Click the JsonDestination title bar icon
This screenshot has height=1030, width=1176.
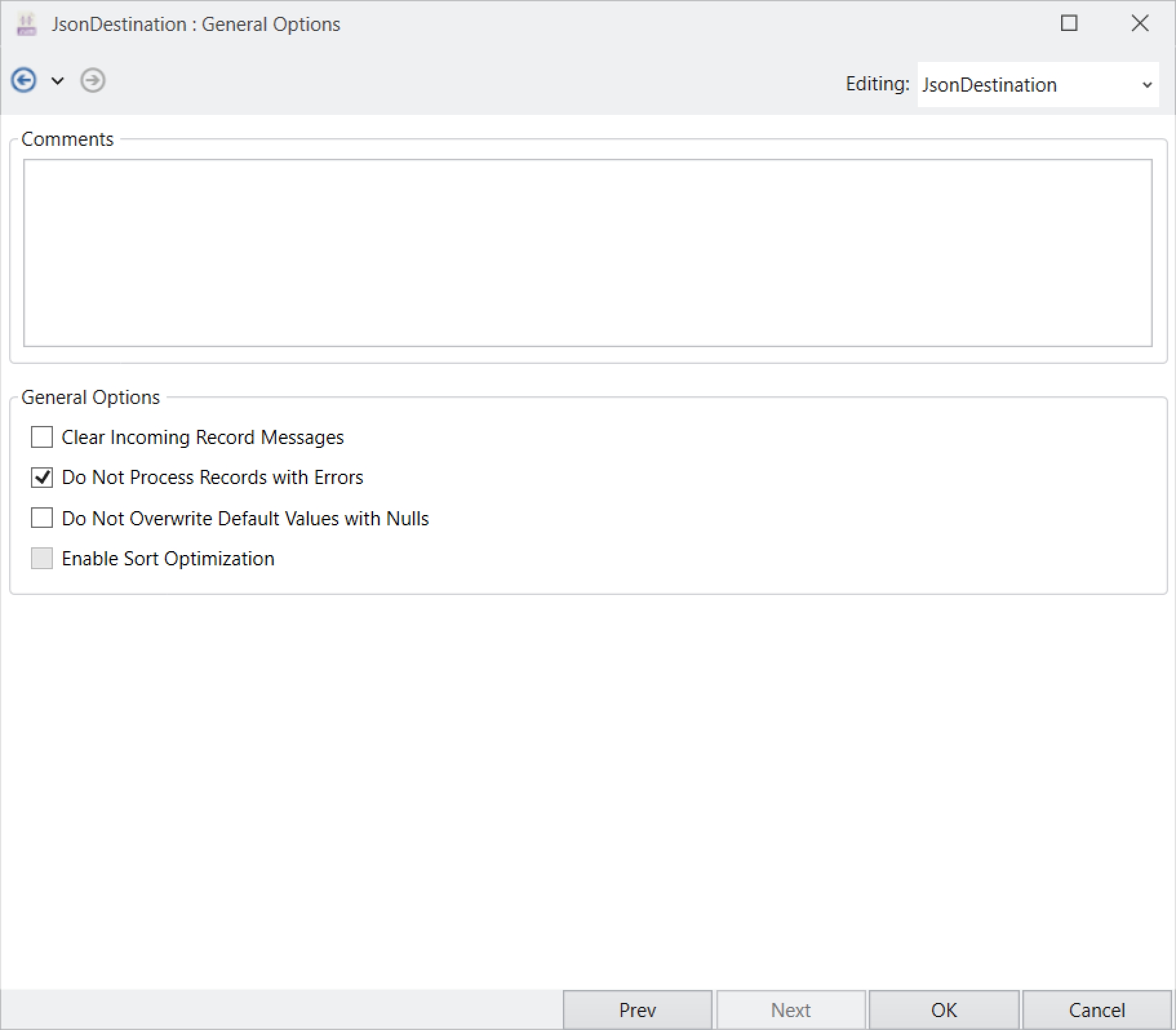[x=26, y=25]
